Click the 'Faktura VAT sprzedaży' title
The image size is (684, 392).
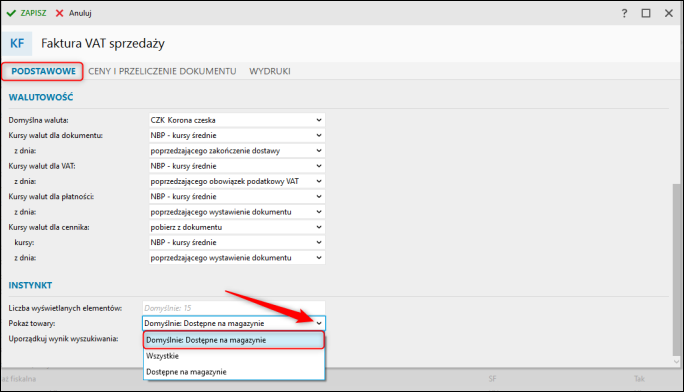point(103,44)
